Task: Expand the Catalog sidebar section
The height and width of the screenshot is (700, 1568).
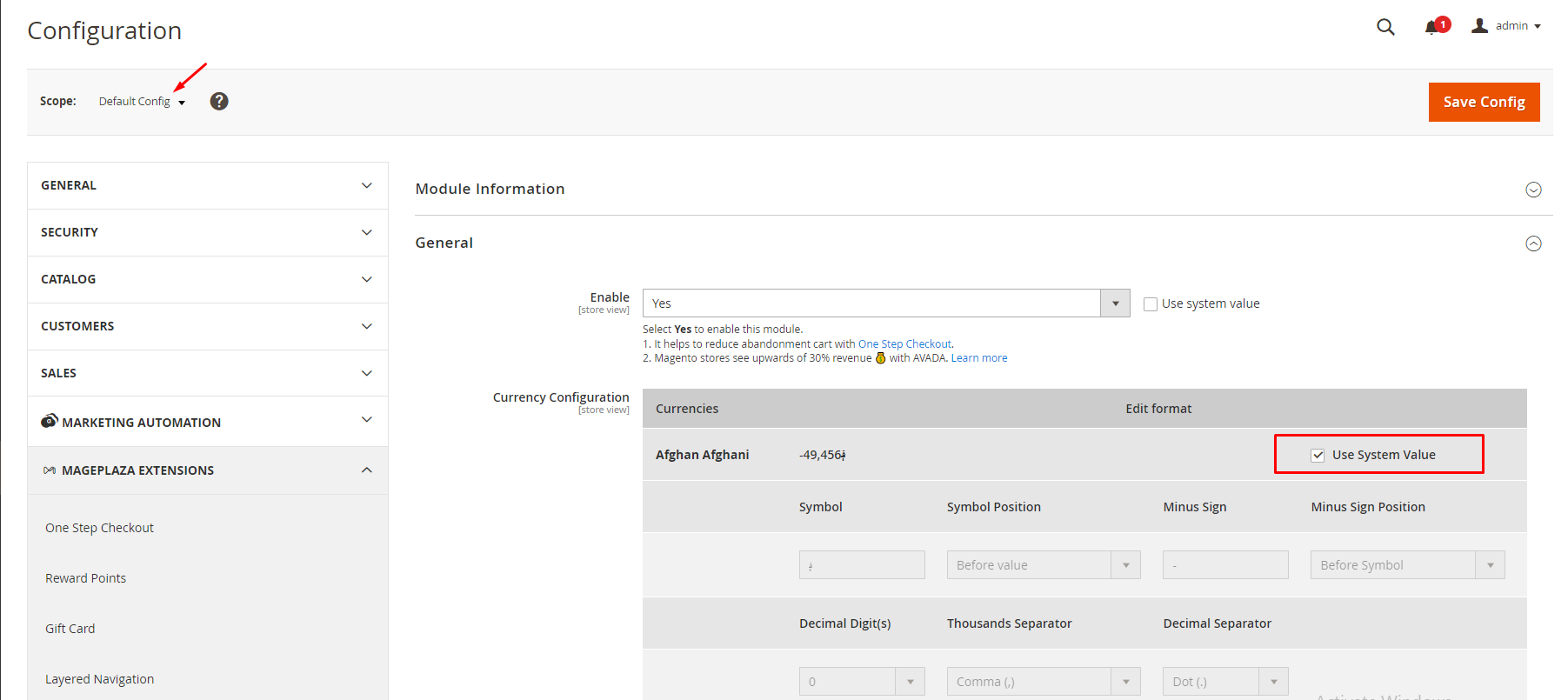Action: pyautogui.click(x=207, y=279)
